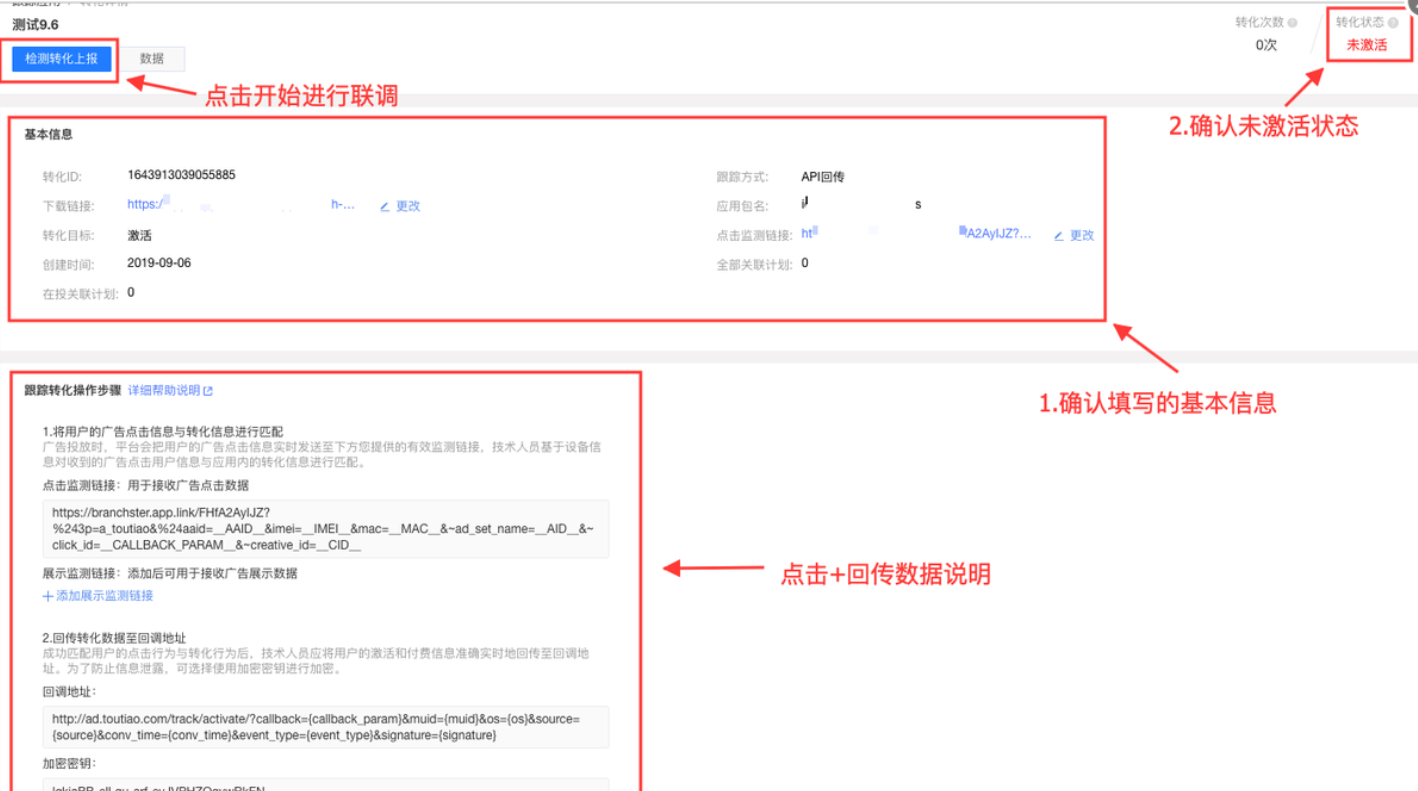
Task: Click the 检测转化上报 button
Action: pyautogui.click(x=61, y=59)
